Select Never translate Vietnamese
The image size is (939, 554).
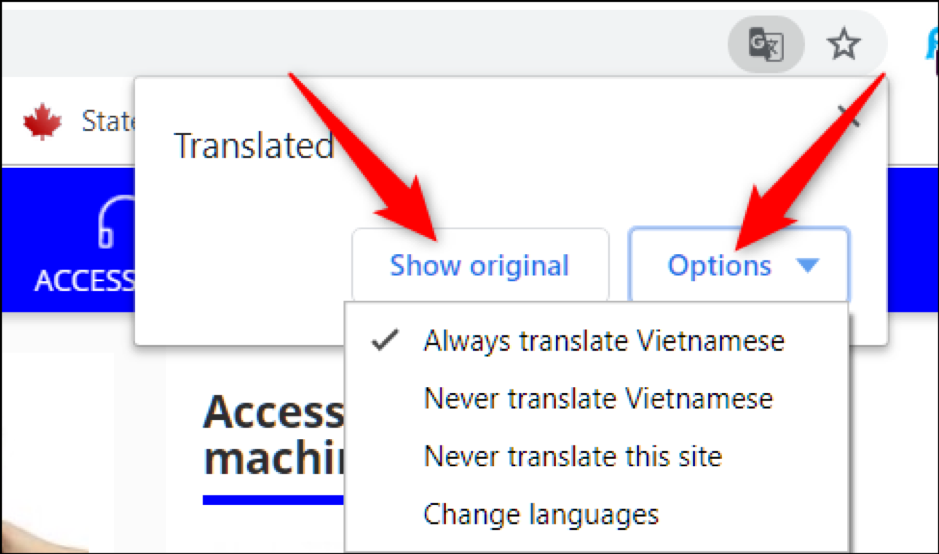[x=598, y=398]
